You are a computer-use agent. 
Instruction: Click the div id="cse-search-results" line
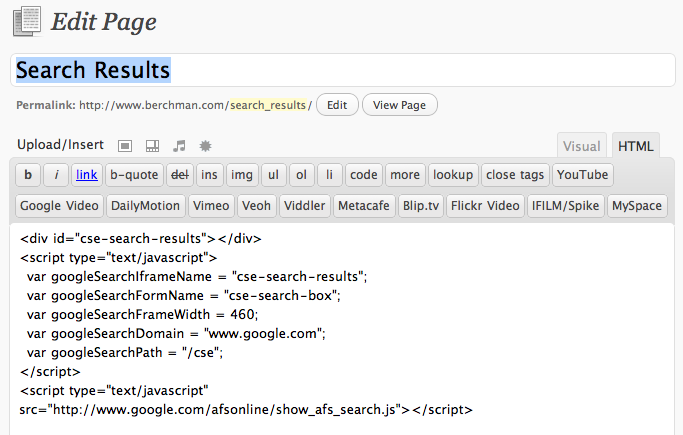coord(141,239)
